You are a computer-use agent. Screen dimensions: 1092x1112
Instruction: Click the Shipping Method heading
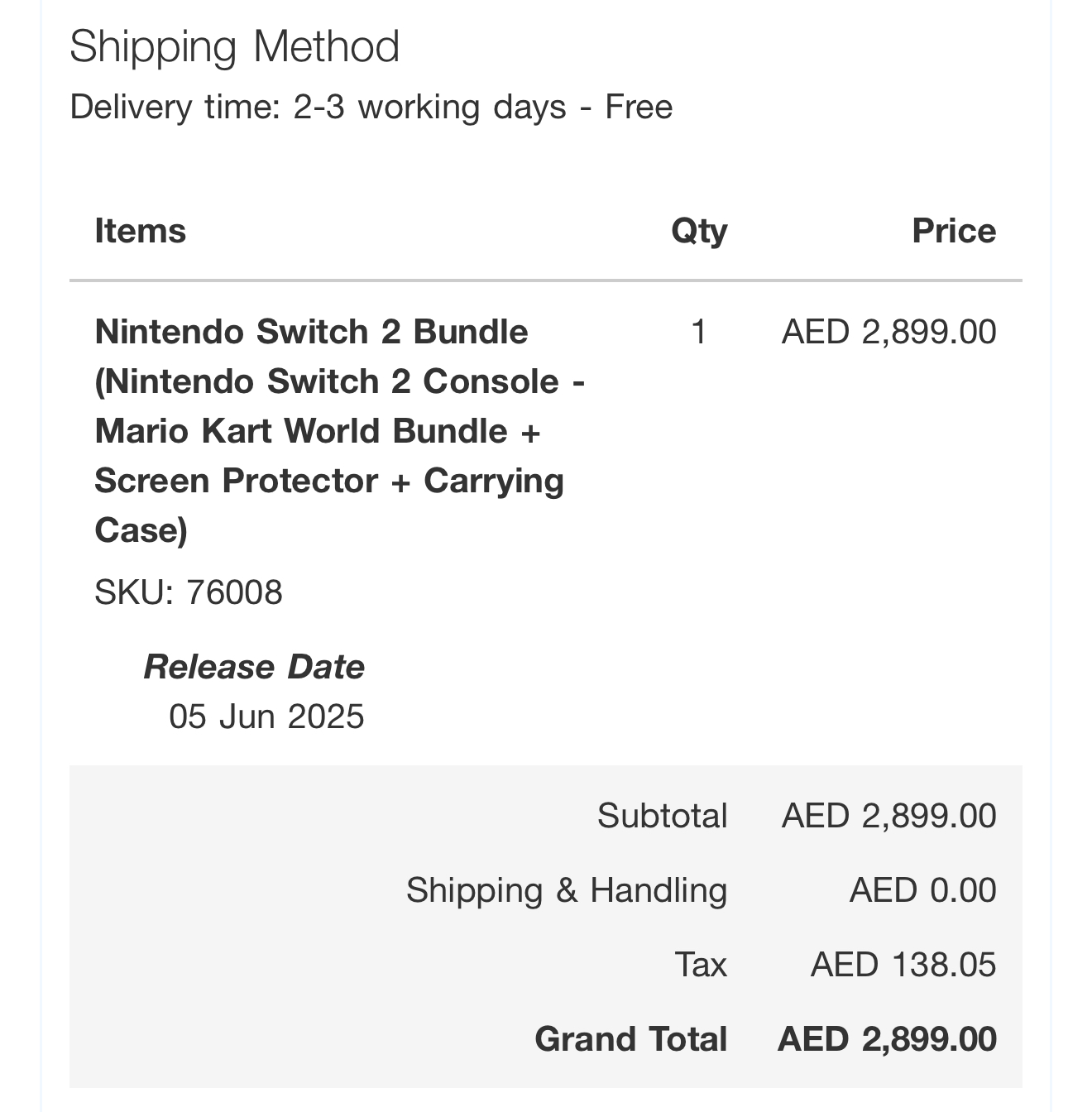click(234, 46)
